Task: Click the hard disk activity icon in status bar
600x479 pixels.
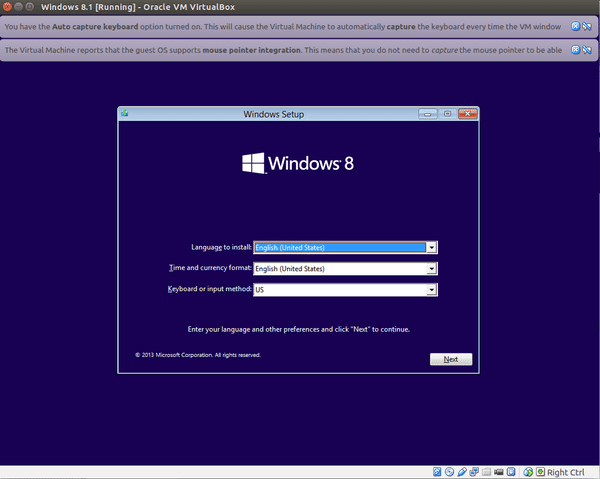Action: coord(437,472)
